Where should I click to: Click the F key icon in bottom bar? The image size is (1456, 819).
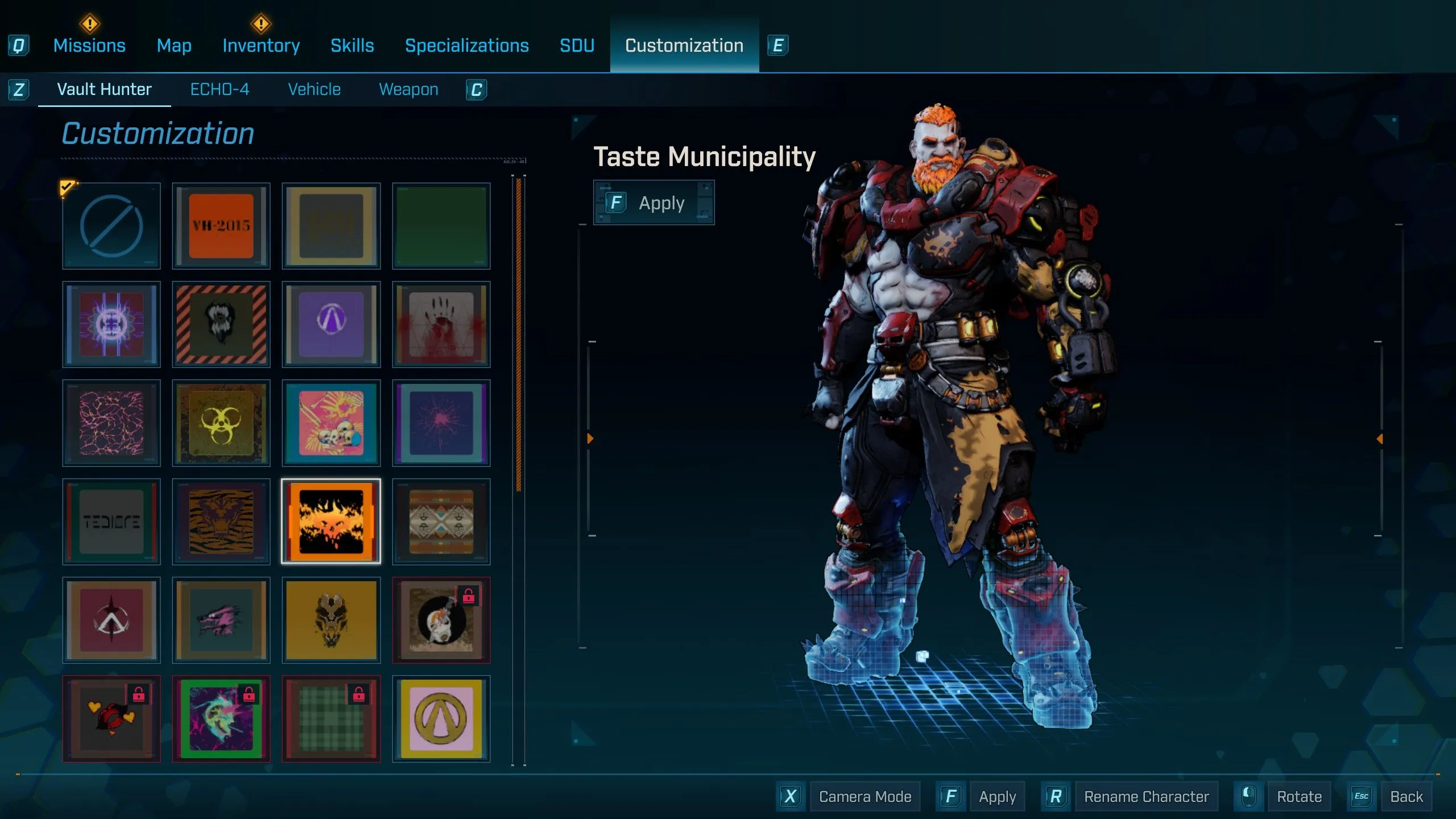[x=950, y=796]
